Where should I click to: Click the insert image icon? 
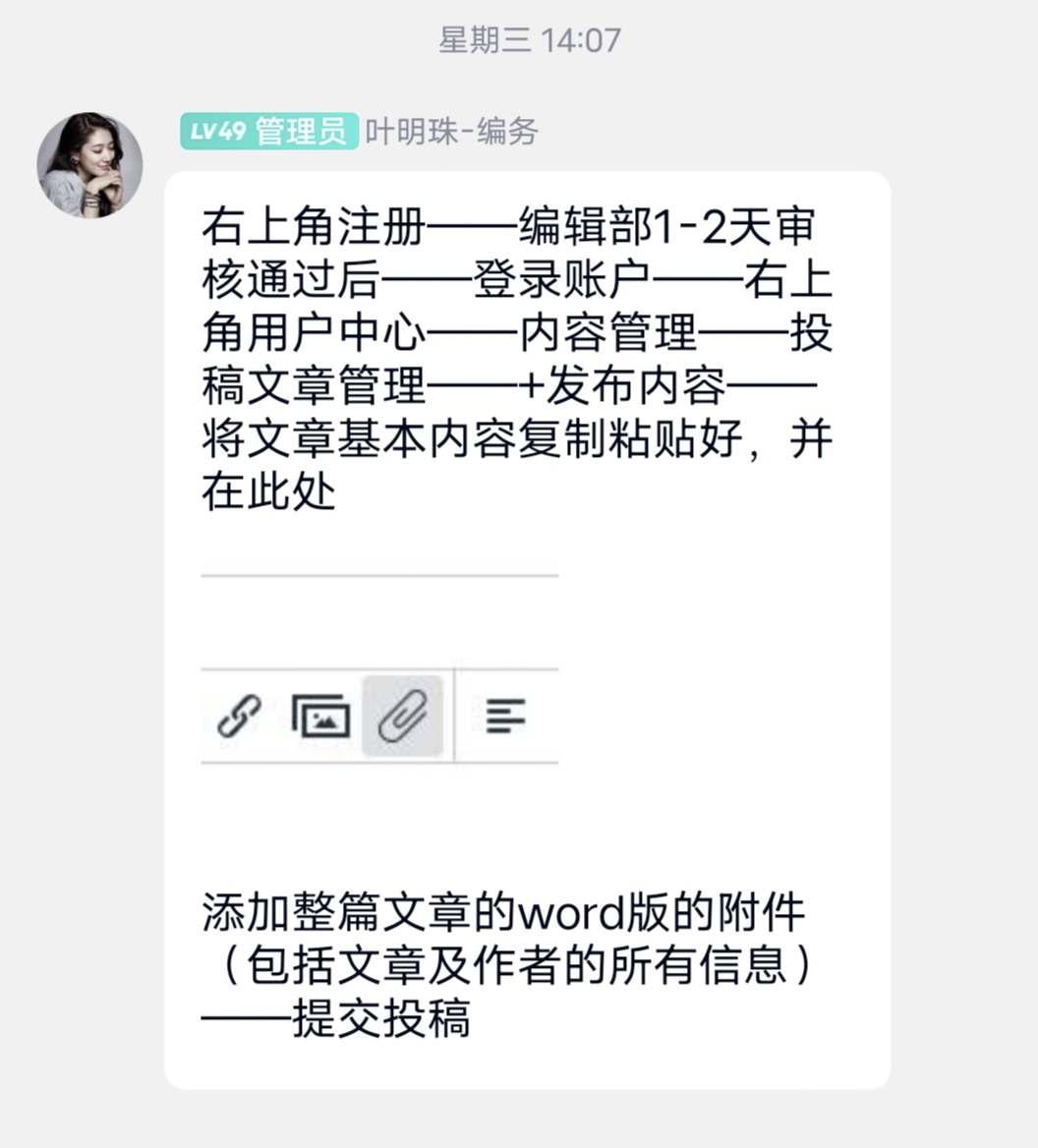(320, 716)
